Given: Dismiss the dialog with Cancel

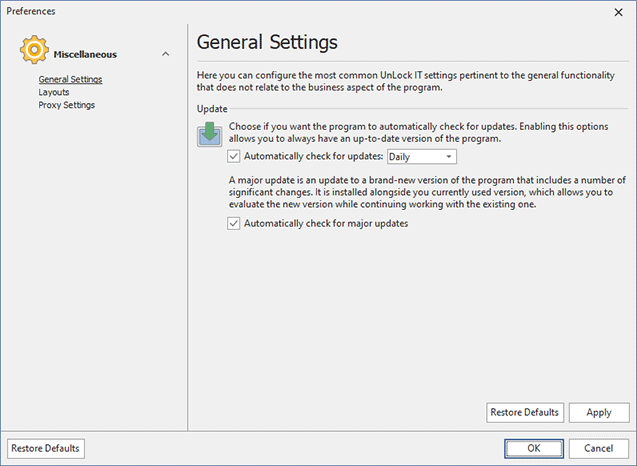Looking at the screenshot, I should point(599,448).
